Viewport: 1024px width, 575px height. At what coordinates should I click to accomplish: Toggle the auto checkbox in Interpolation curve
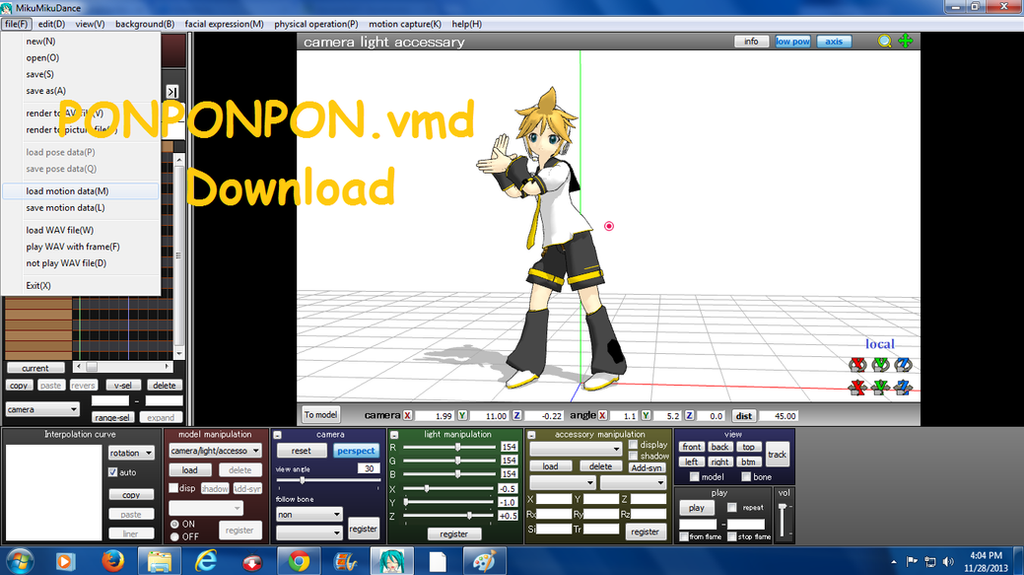113,472
